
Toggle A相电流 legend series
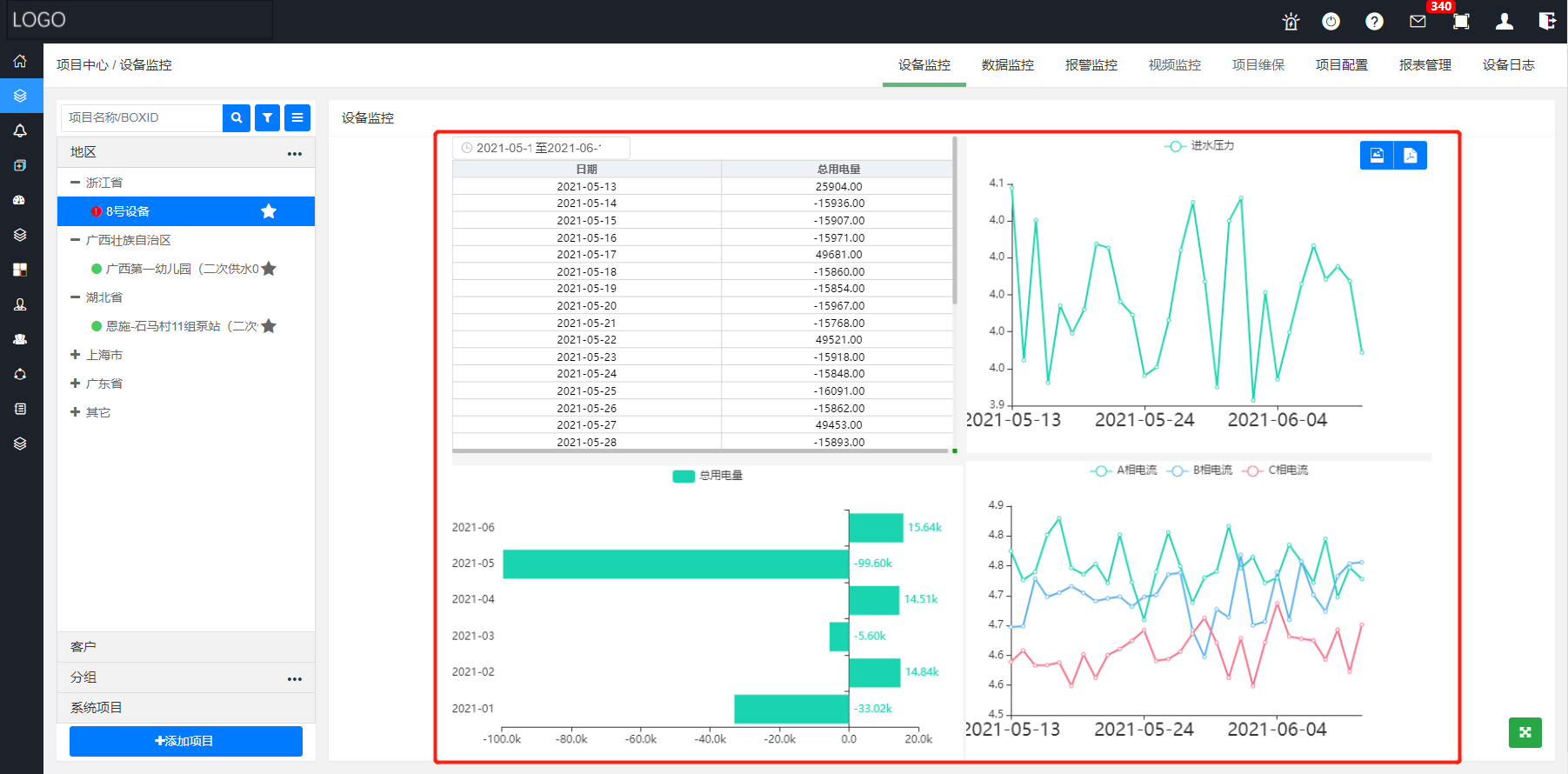tap(1124, 470)
